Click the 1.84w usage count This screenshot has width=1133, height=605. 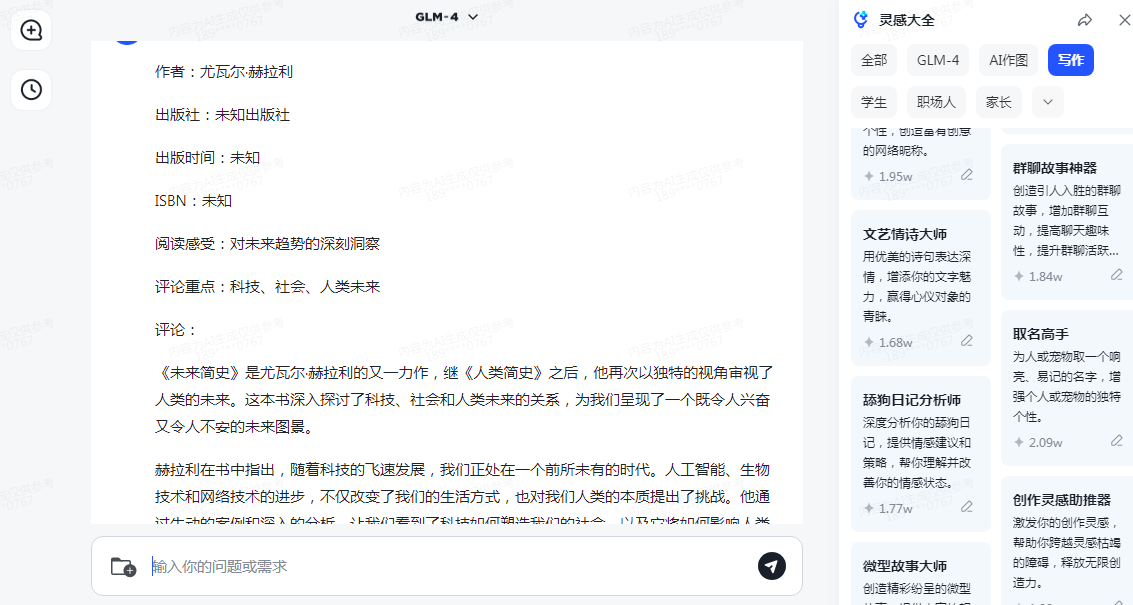pos(1046,277)
